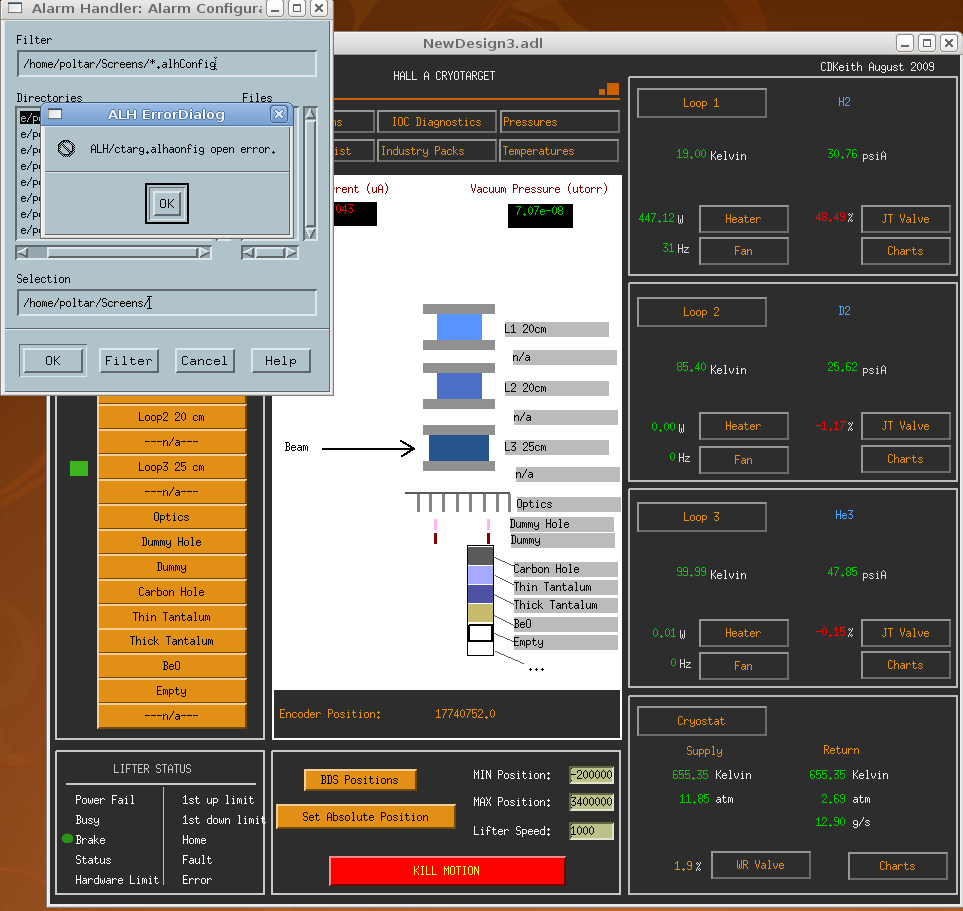Click OK in the ALH ErrorDialog
The image size is (963, 911).
tap(166, 203)
